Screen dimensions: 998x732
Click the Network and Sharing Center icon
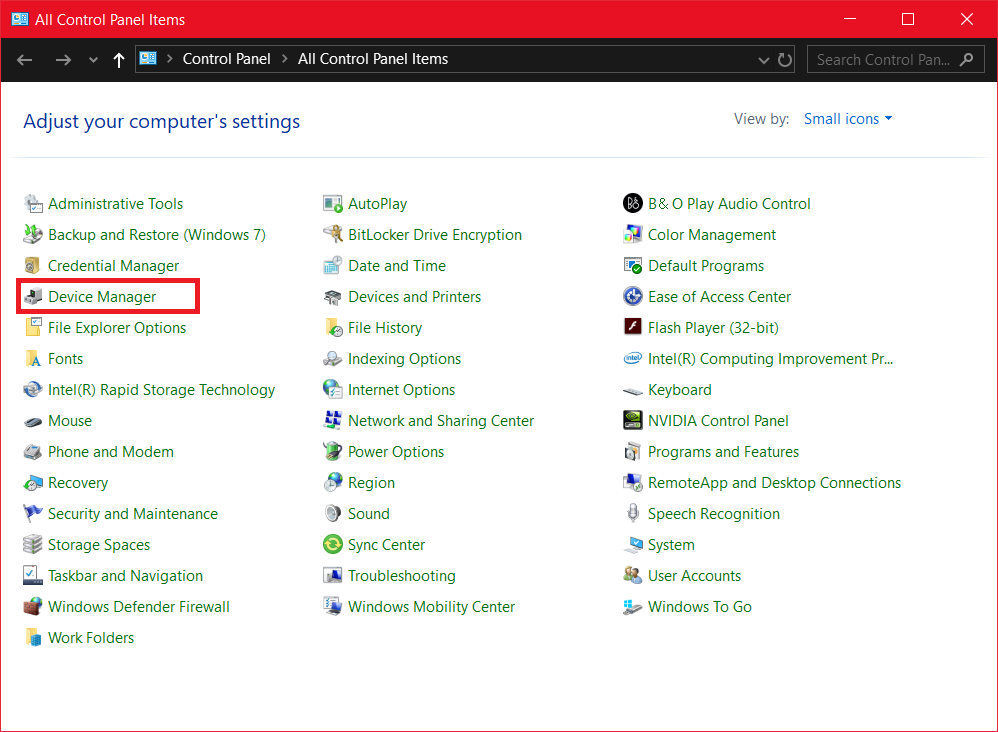tap(333, 421)
